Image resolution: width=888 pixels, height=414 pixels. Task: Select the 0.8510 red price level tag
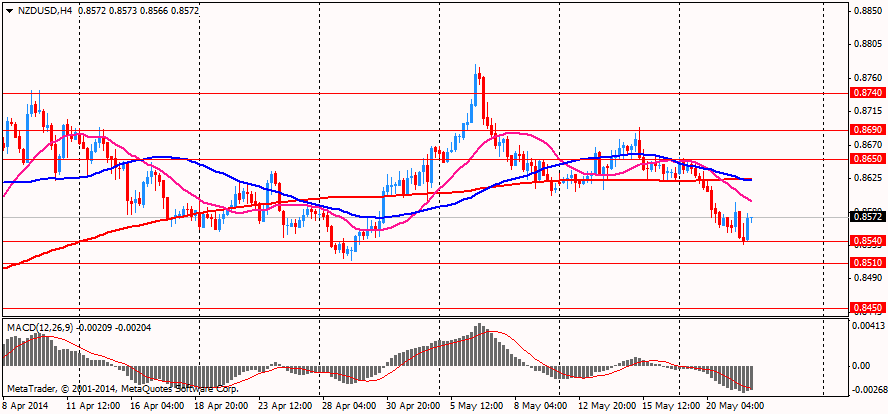[867, 263]
